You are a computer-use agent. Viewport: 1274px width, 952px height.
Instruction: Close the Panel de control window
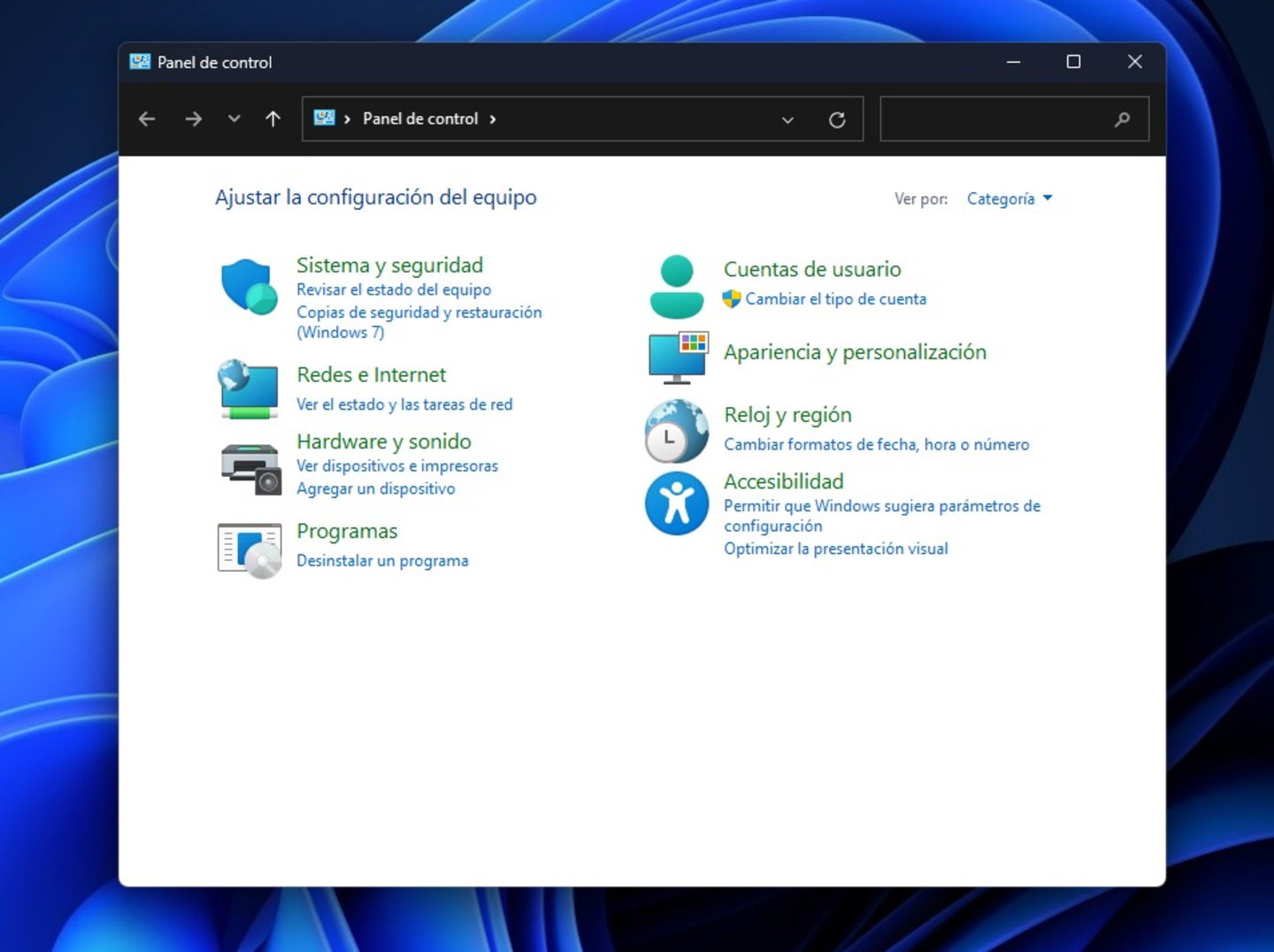tap(1135, 62)
